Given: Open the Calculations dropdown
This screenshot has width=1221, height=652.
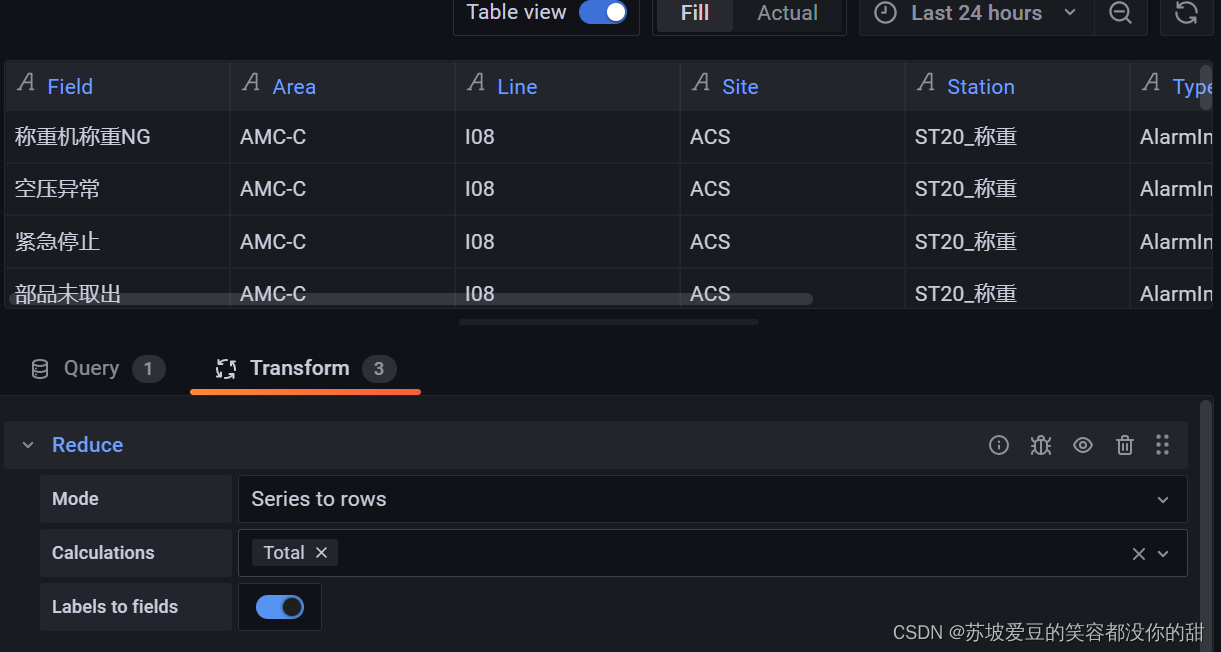Looking at the screenshot, I should (1162, 553).
